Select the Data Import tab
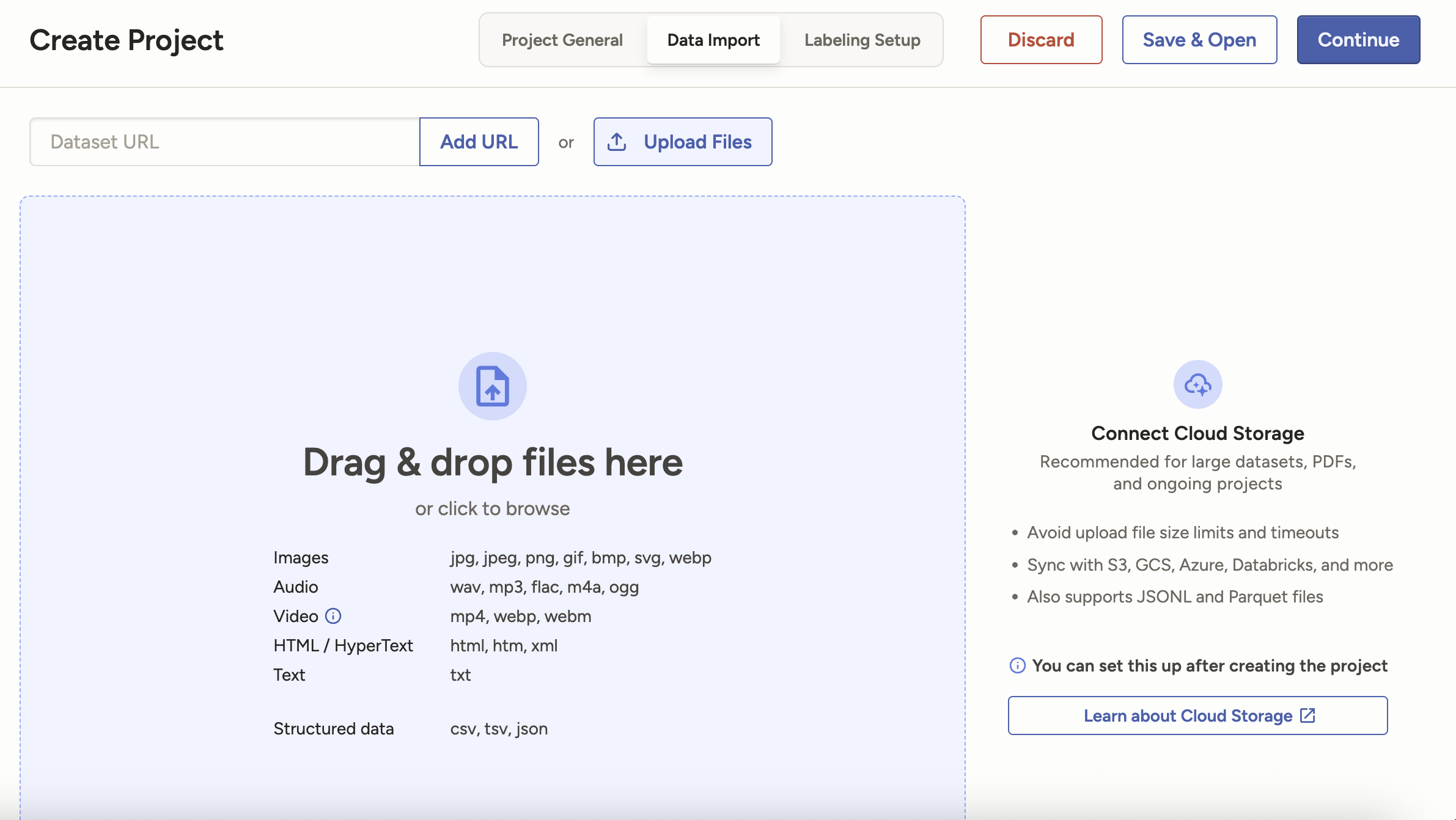The width and height of the screenshot is (1456, 820). (713, 40)
